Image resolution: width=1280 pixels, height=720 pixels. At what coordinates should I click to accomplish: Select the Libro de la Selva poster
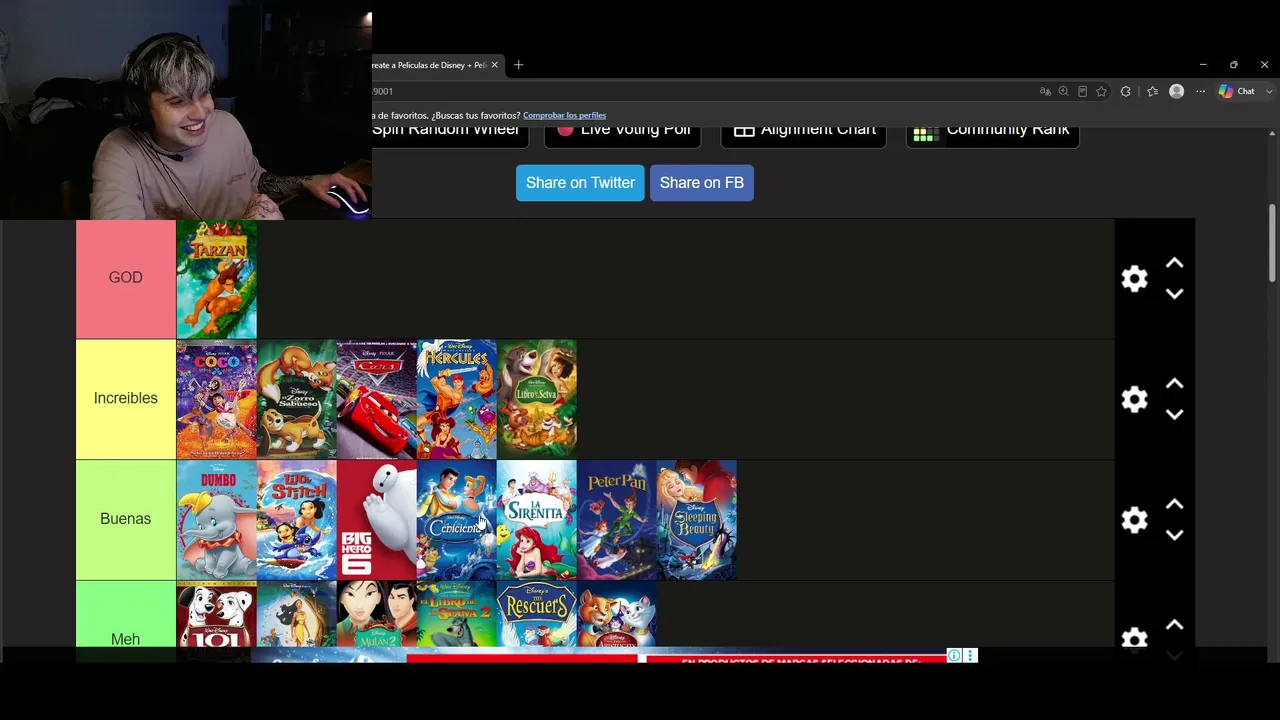coord(537,399)
